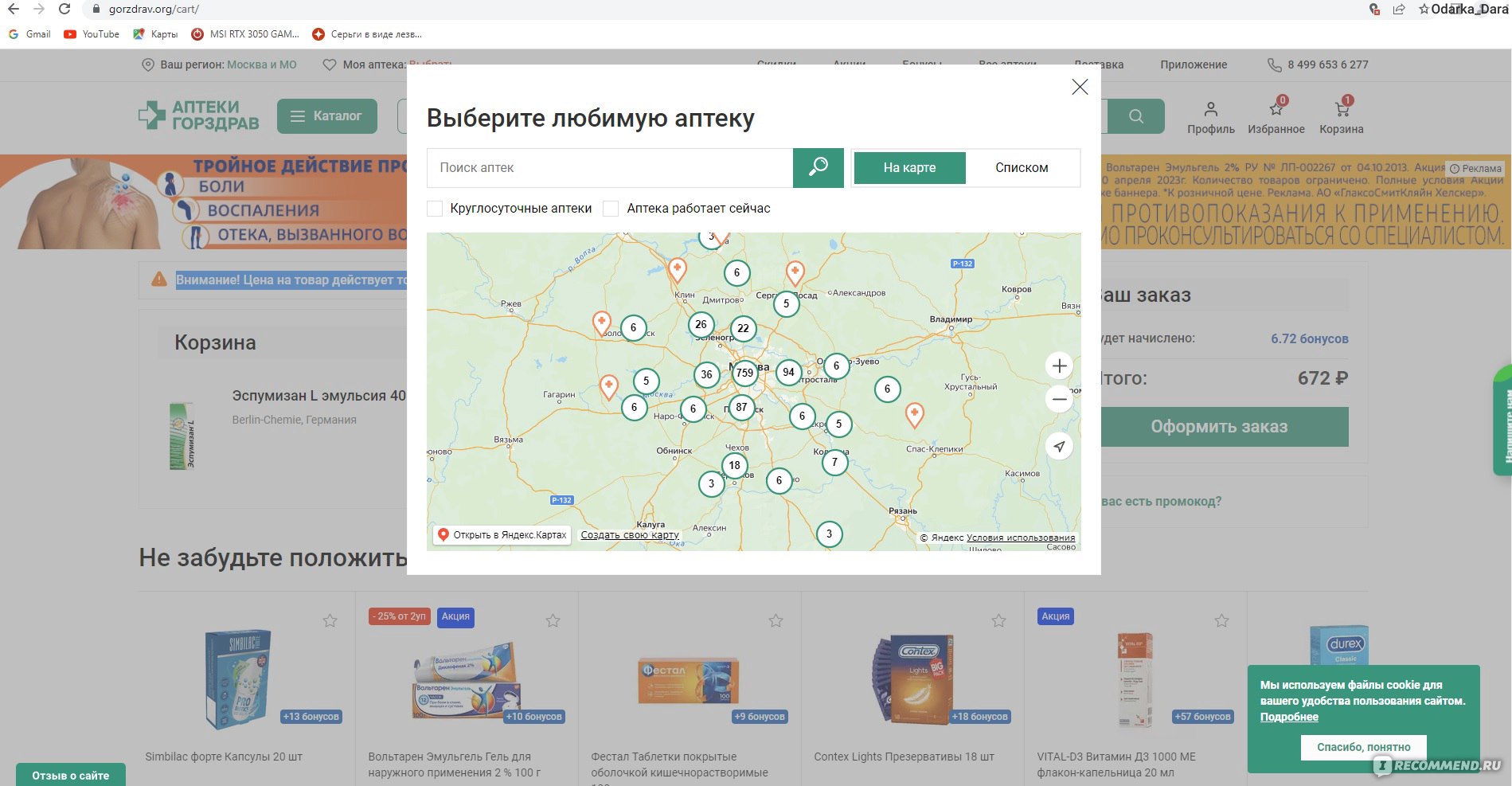Screen dimensions: 1512x786
Task: Open Gmail bookmark
Action: coord(29,34)
